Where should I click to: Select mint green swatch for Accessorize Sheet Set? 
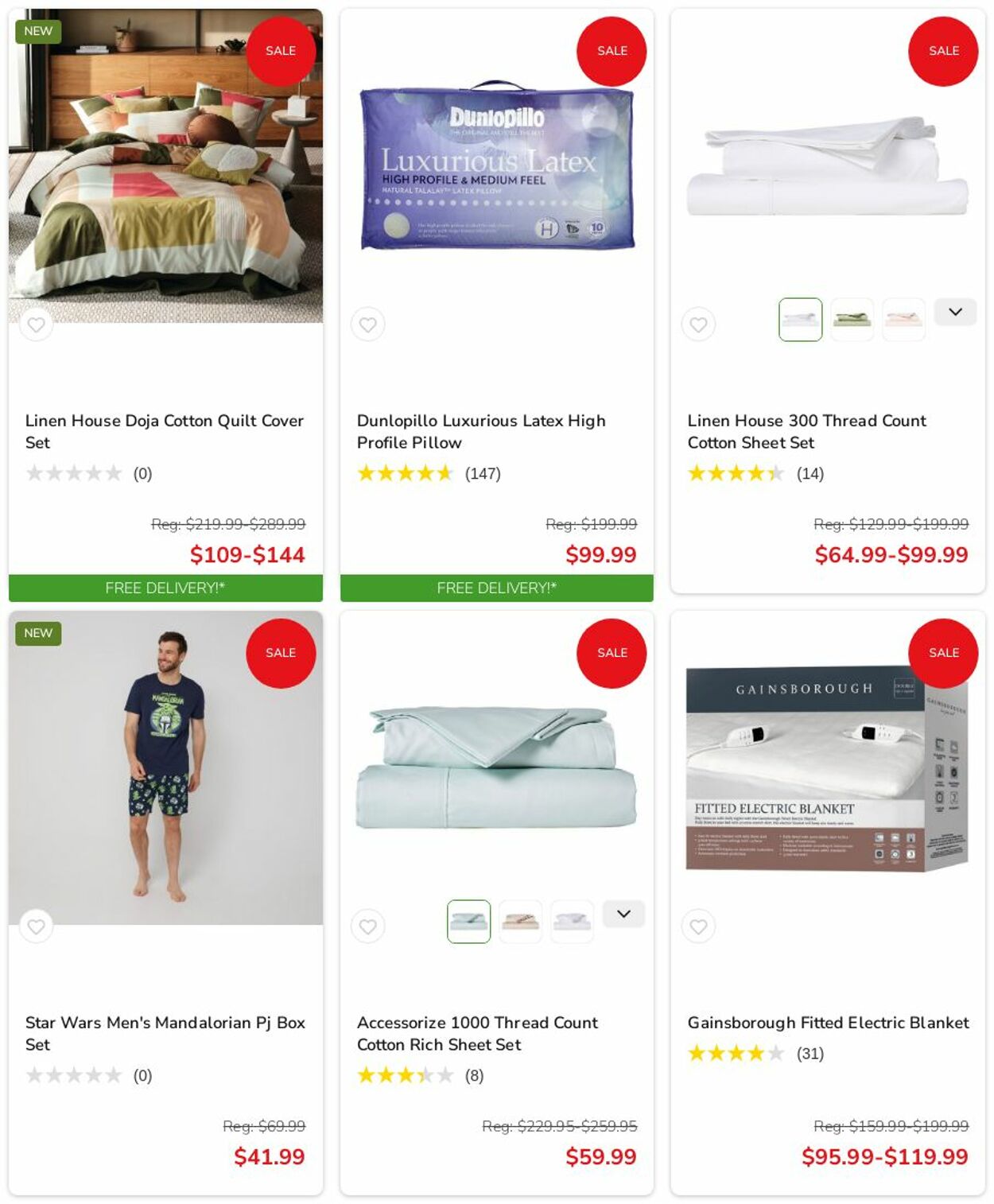pyautogui.click(x=468, y=922)
